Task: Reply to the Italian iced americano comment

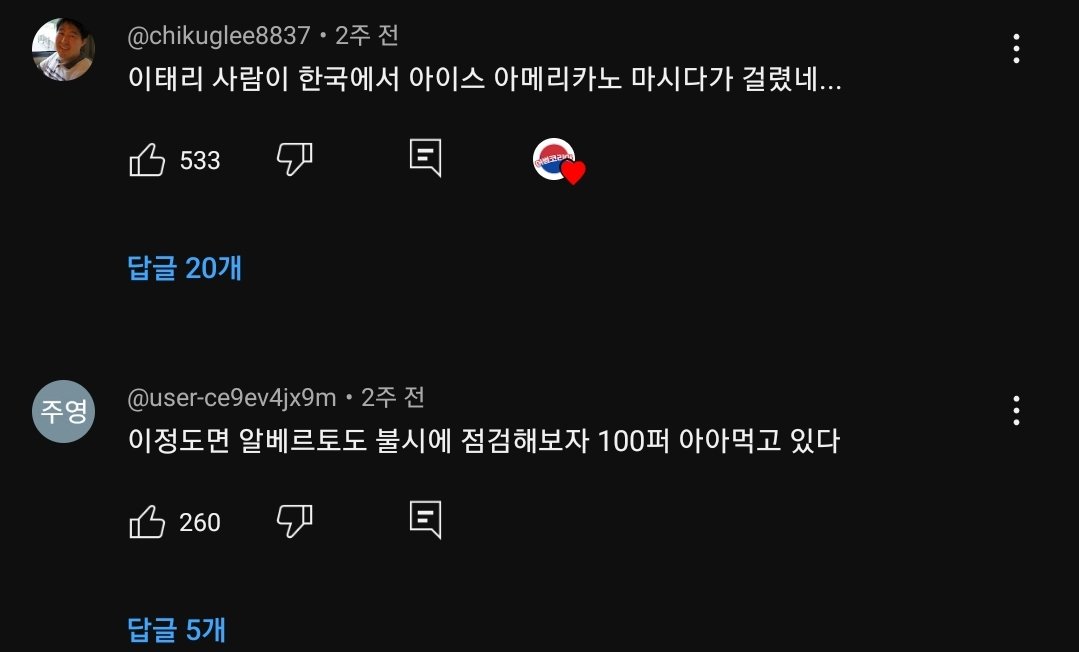Action: tap(426, 158)
